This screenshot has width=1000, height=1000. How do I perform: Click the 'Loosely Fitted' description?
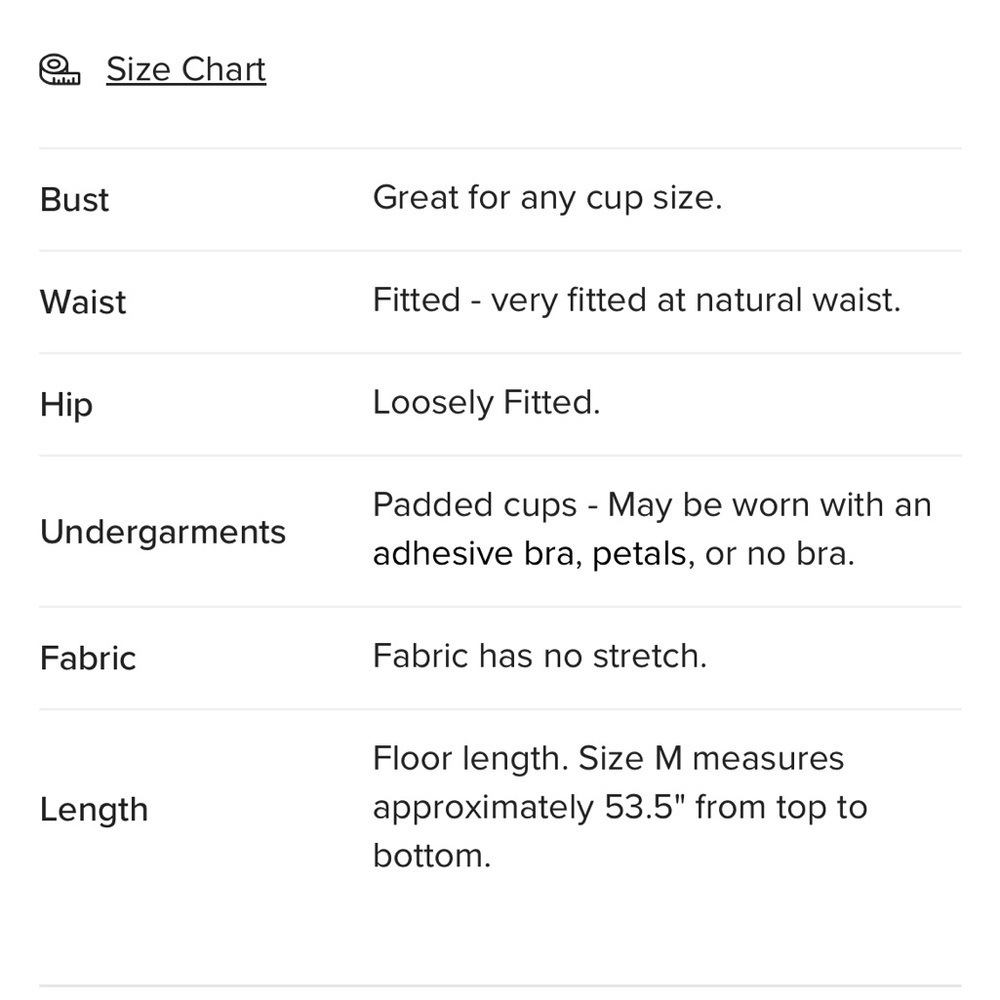point(487,402)
